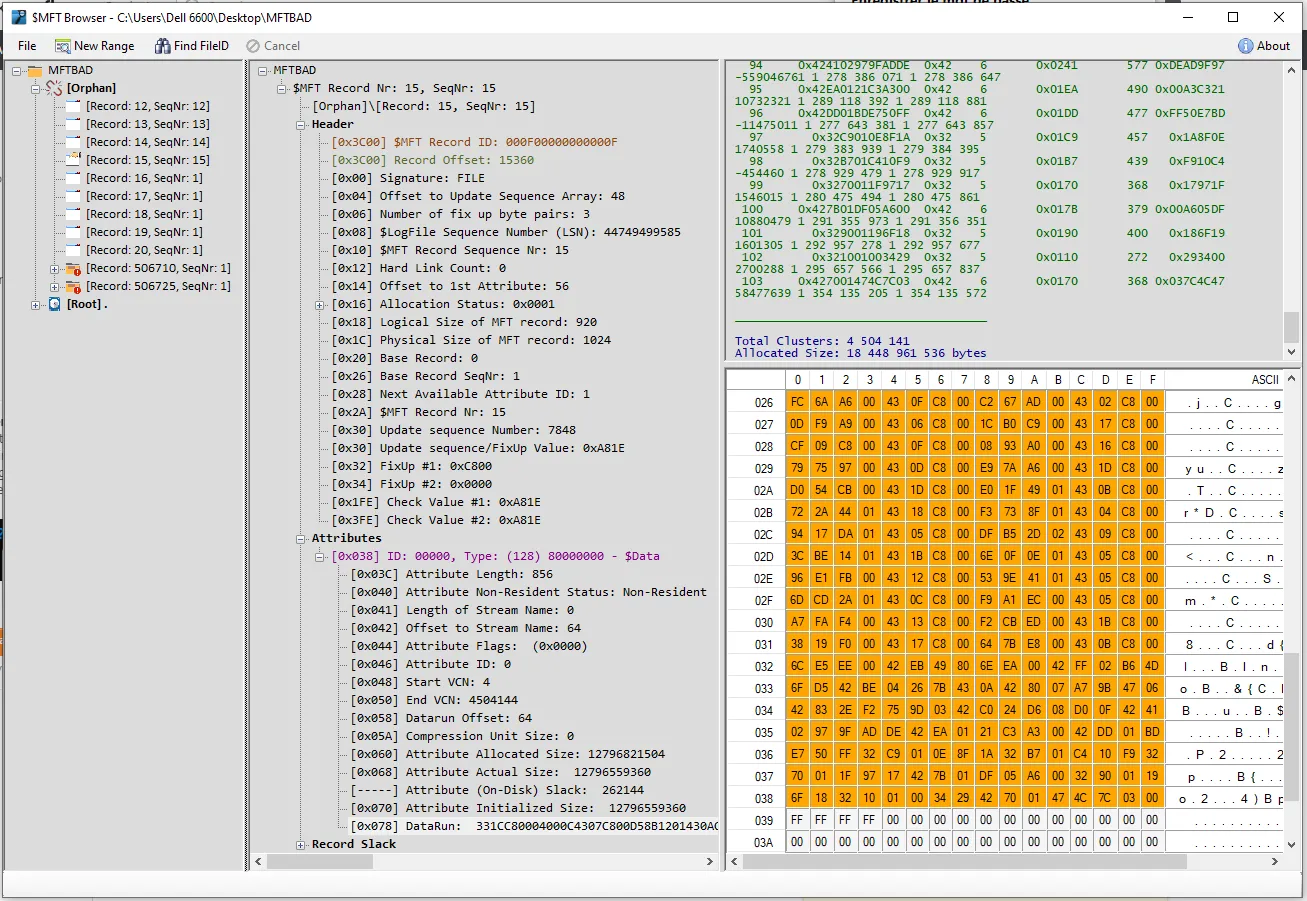Screen dimensions: 1307x901
Task: Click hex byte FC in row 026
Action: click(x=797, y=402)
